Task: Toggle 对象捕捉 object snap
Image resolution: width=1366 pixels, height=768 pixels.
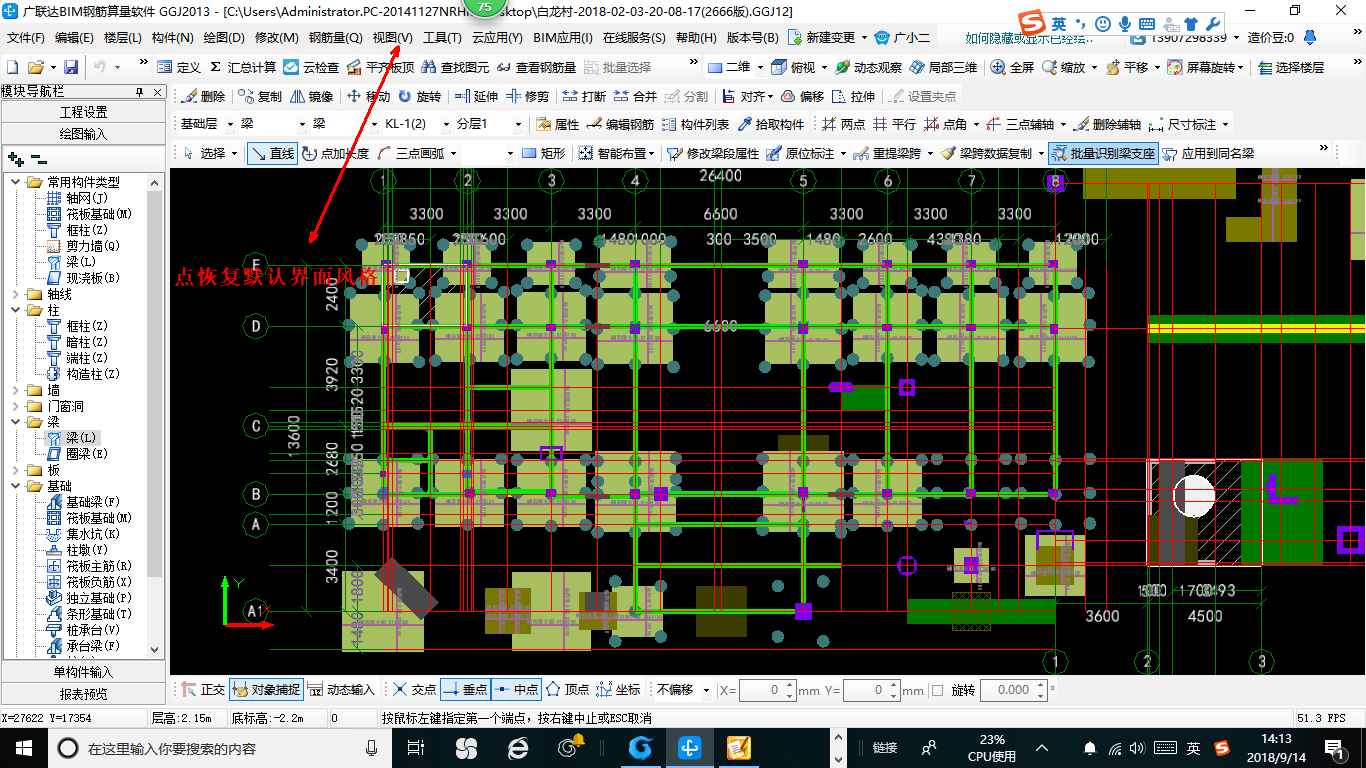Action: point(266,689)
